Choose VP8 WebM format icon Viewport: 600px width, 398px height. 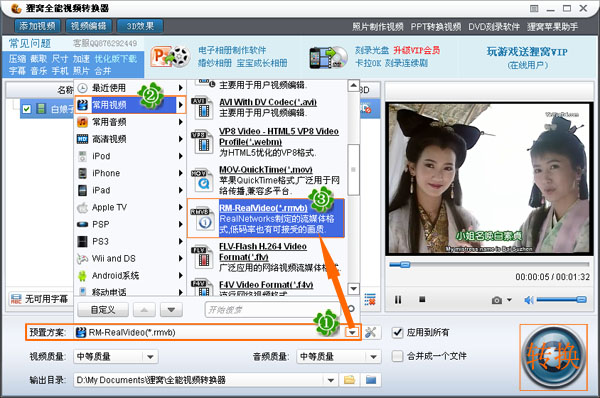[202, 142]
